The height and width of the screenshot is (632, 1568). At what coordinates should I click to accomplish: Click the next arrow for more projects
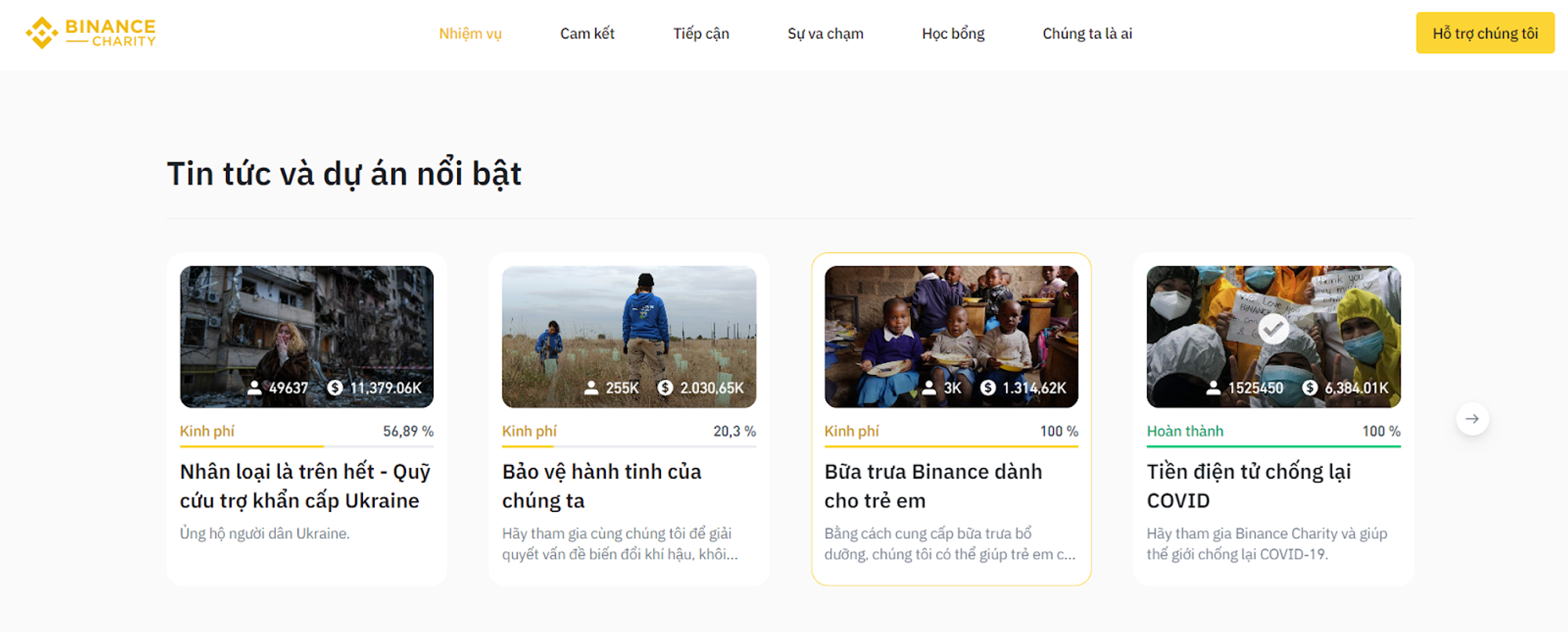(x=1472, y=419)
